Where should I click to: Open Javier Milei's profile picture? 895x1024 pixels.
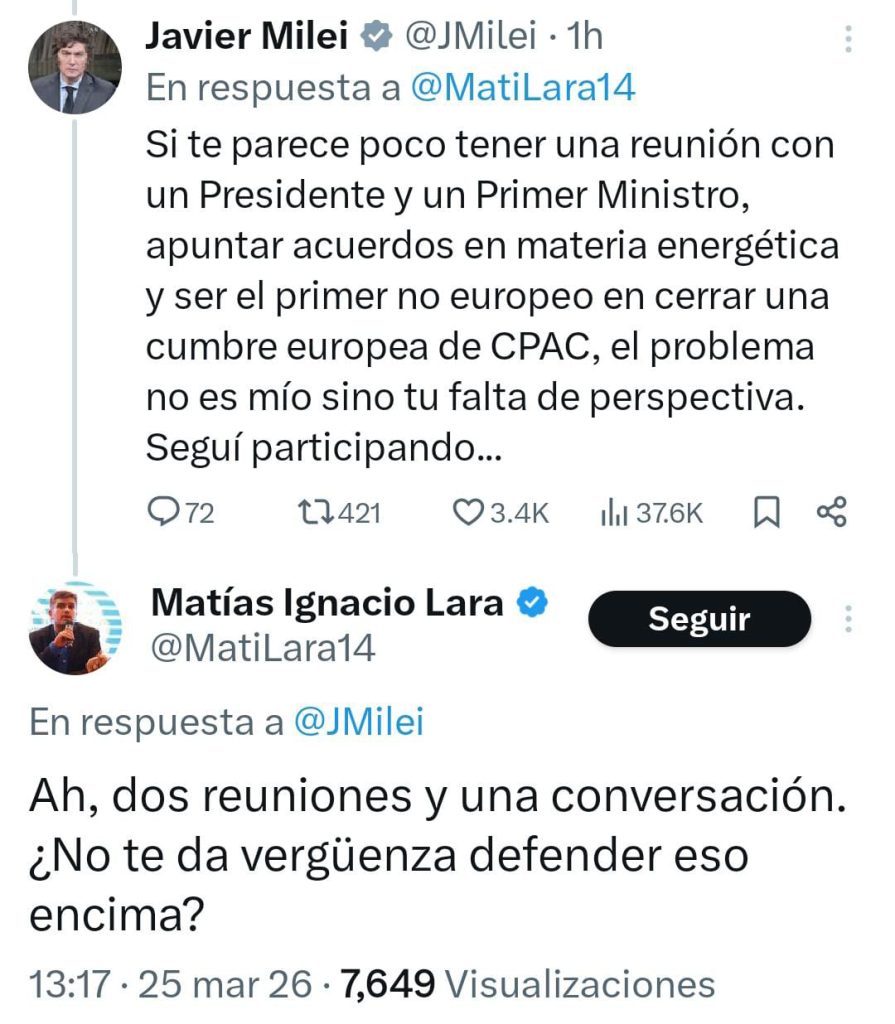click(74, 66)
